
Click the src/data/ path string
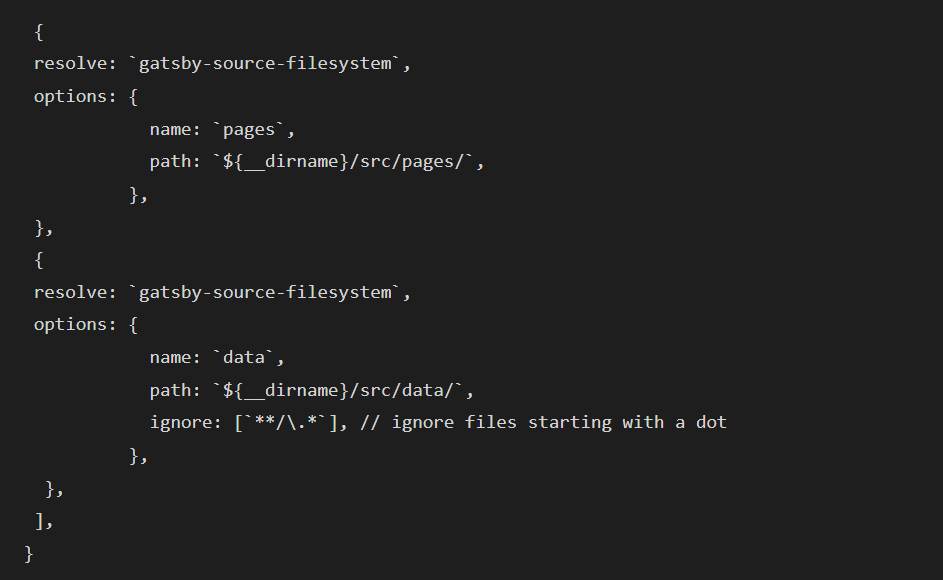tap(339, 390)
